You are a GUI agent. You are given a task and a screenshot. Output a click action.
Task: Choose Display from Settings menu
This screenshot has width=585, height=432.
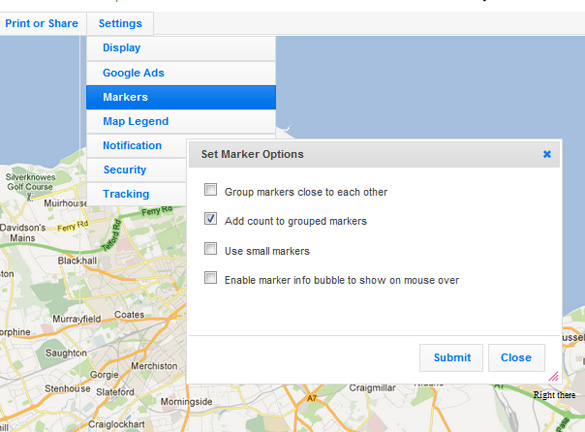click(181, 48)
